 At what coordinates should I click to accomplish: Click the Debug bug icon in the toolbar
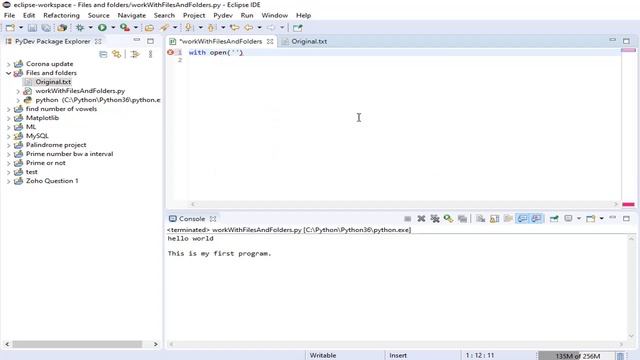80,28
